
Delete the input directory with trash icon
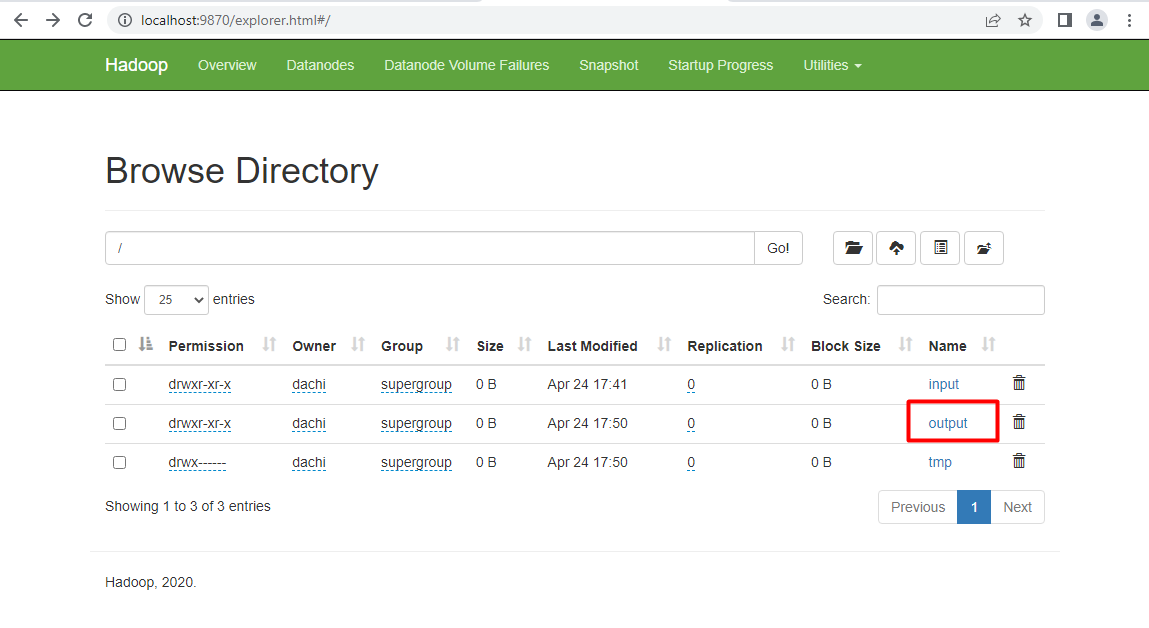click(1019, 383)
